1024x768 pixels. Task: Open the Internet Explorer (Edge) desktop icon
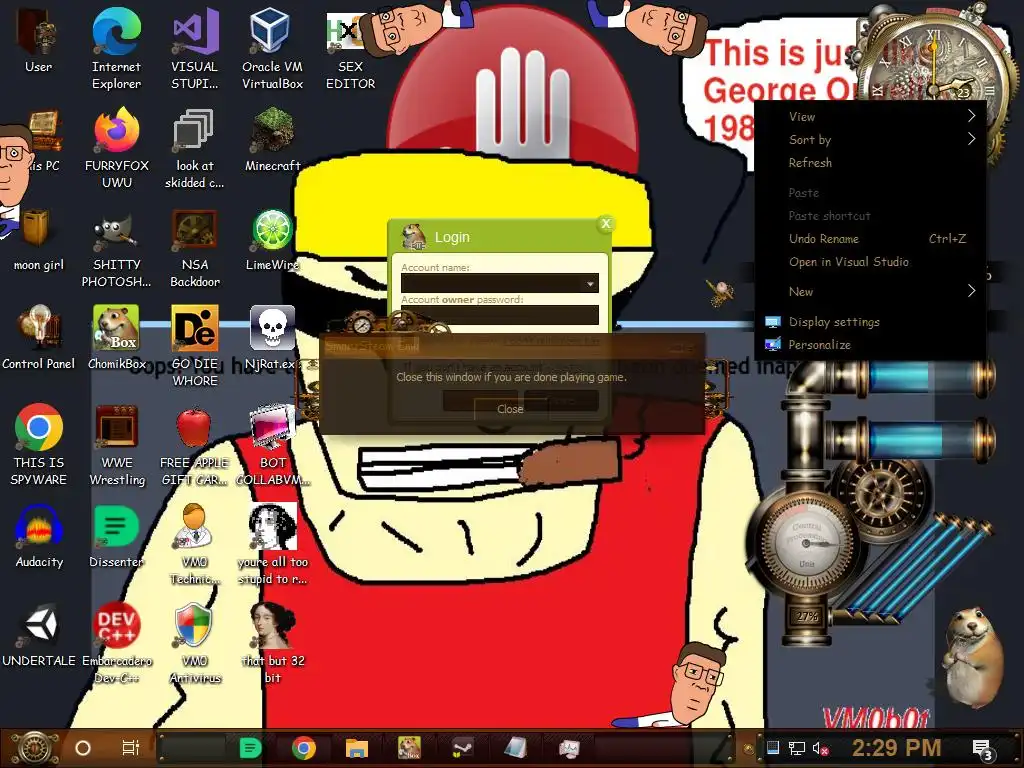point(116,48)
